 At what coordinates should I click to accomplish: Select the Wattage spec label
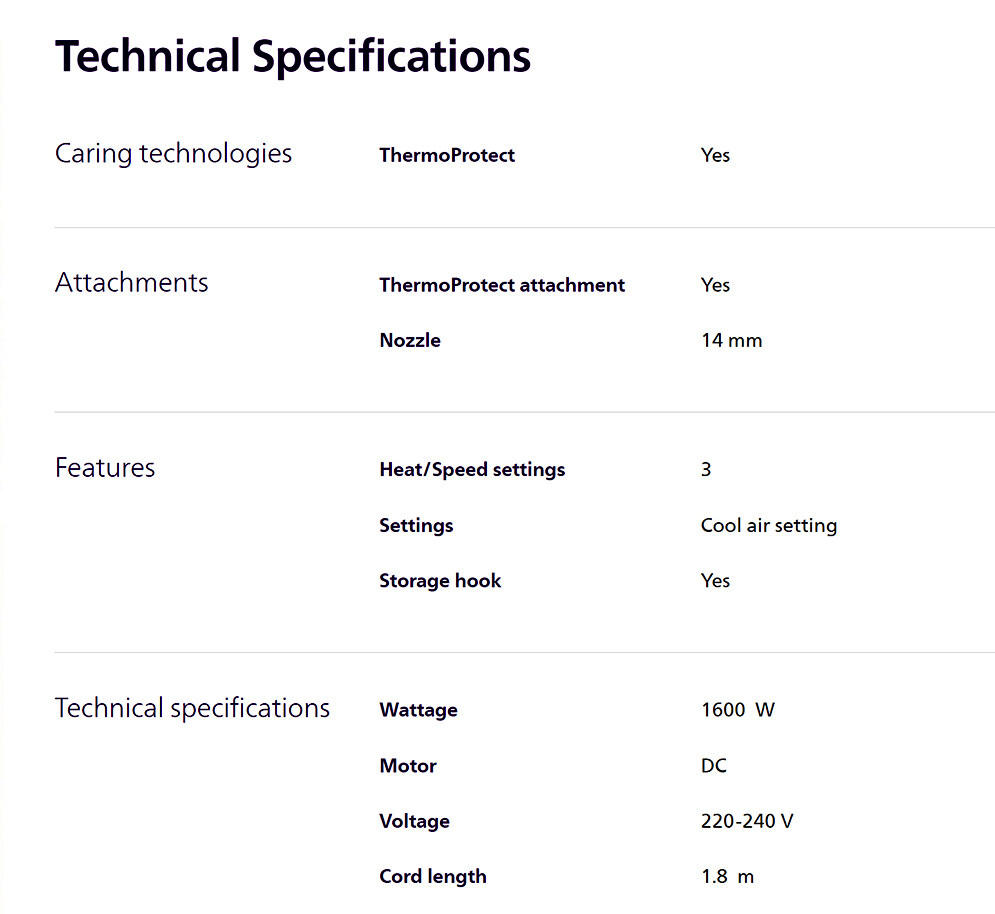pyautogui.click(x=418, y=710)
